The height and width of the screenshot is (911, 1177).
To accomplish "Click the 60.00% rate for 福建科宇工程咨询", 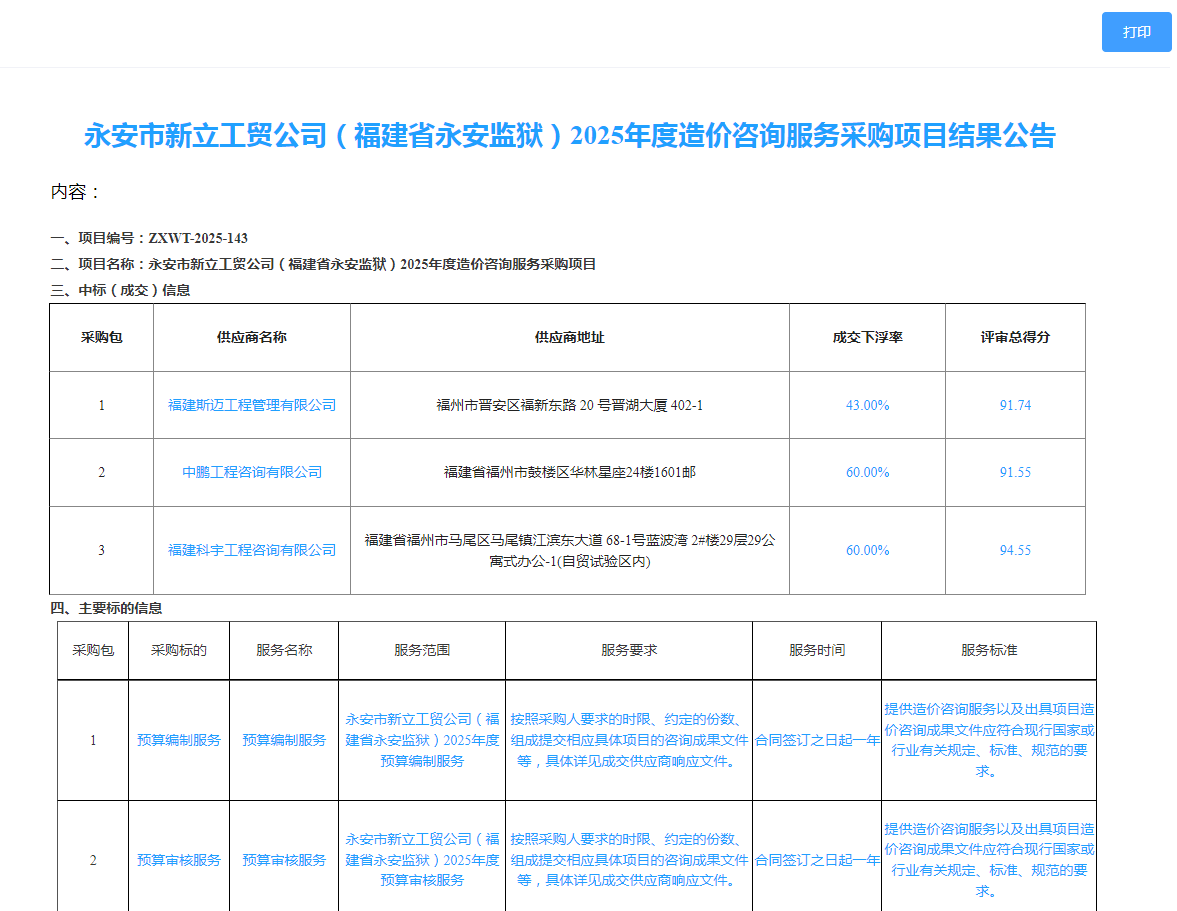I will click(x=868, y=550).
